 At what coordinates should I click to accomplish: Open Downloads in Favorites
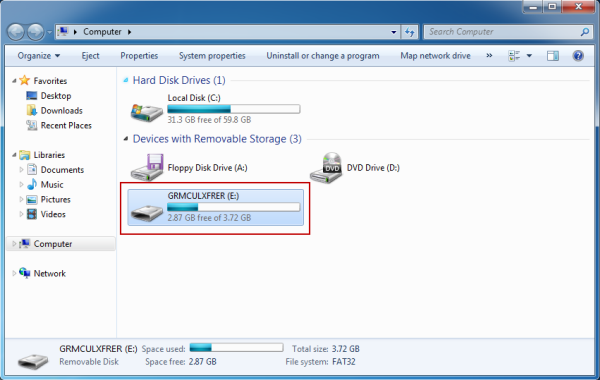(x=62, y=111)
